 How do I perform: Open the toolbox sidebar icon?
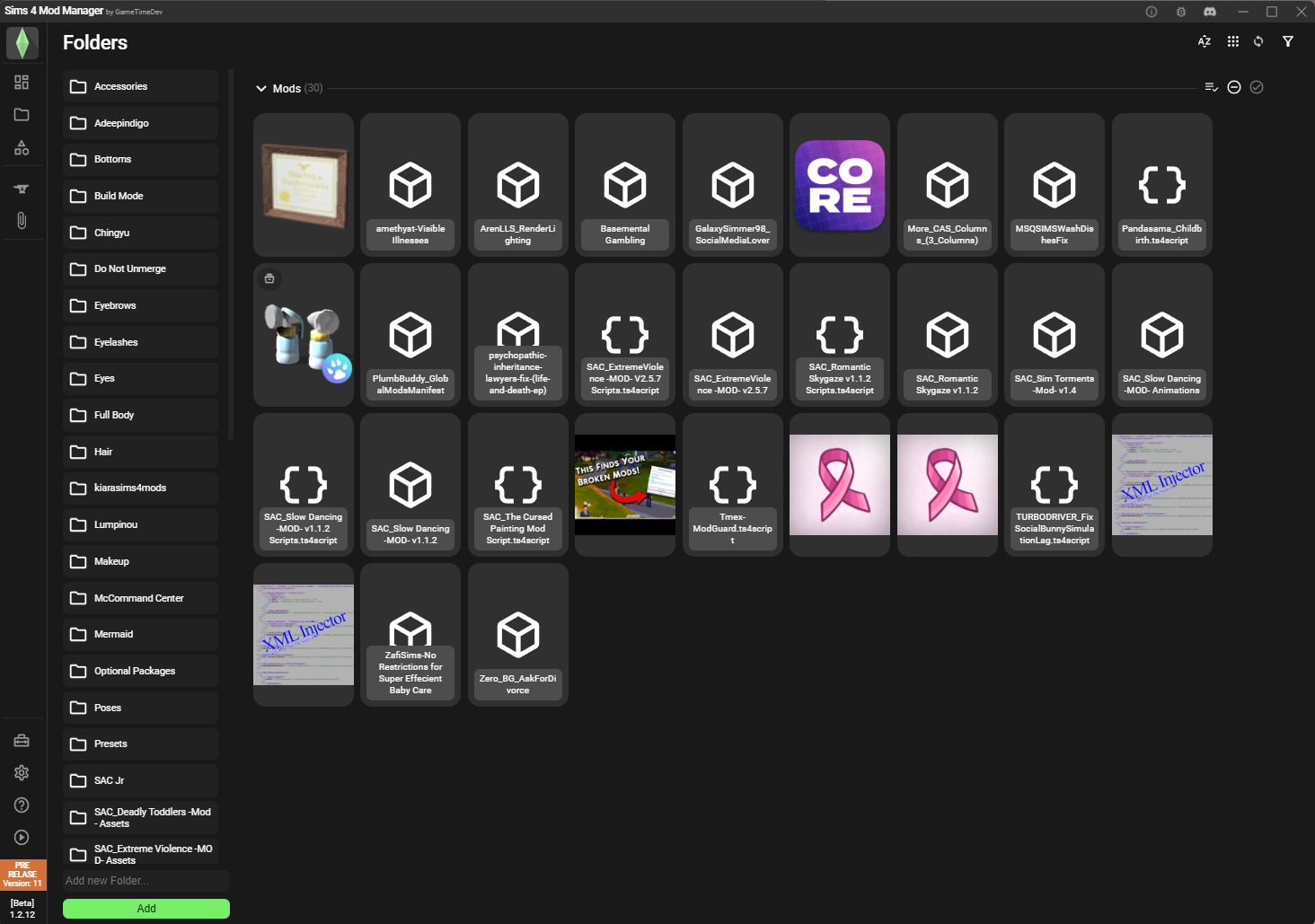click(x=22, y=741)
